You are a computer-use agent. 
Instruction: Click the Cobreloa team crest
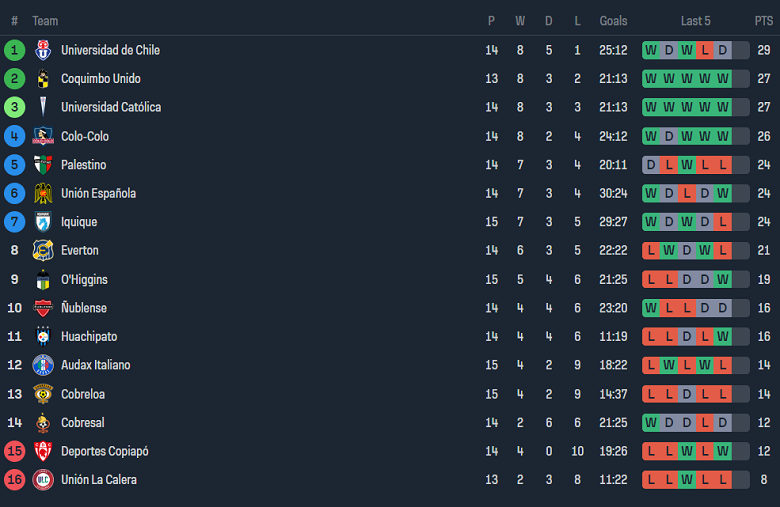pyautogui.click(x=43, y=394)
